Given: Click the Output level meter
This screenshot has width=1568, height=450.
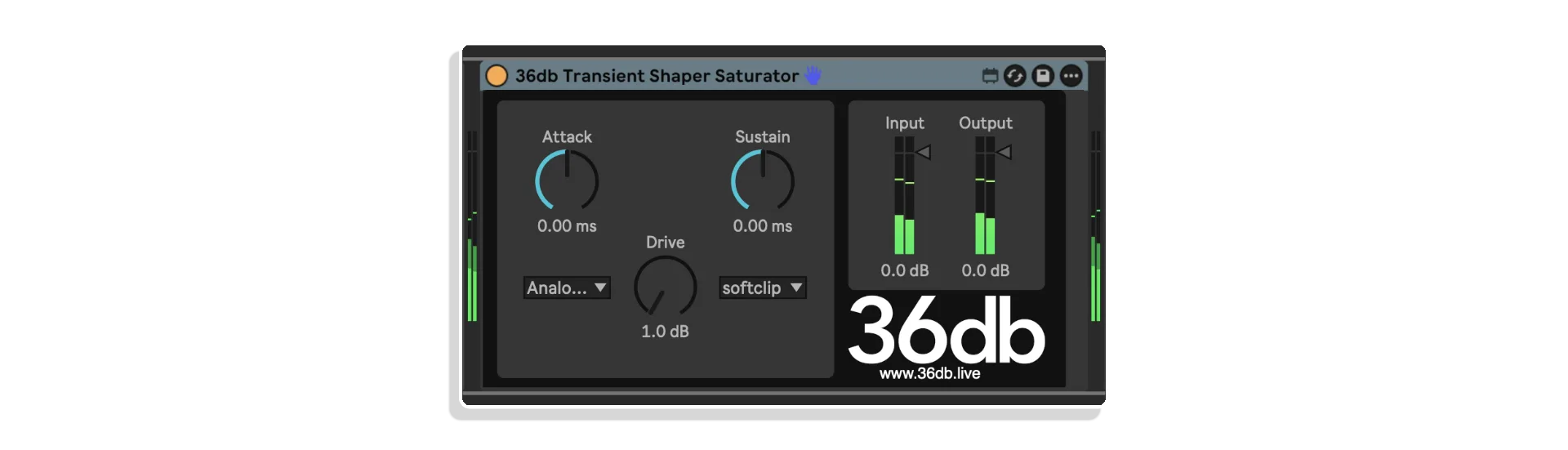Looking at the screenshot, I should click(x=985, y=195).
